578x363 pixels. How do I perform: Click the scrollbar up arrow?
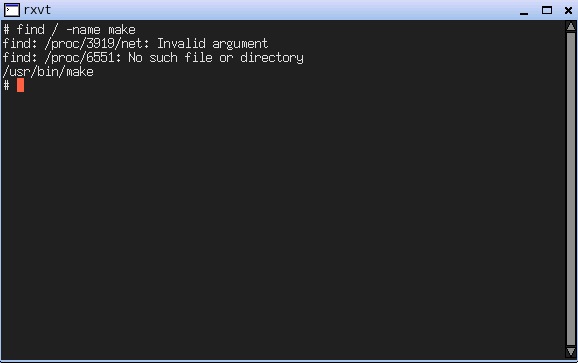[571, 27]
